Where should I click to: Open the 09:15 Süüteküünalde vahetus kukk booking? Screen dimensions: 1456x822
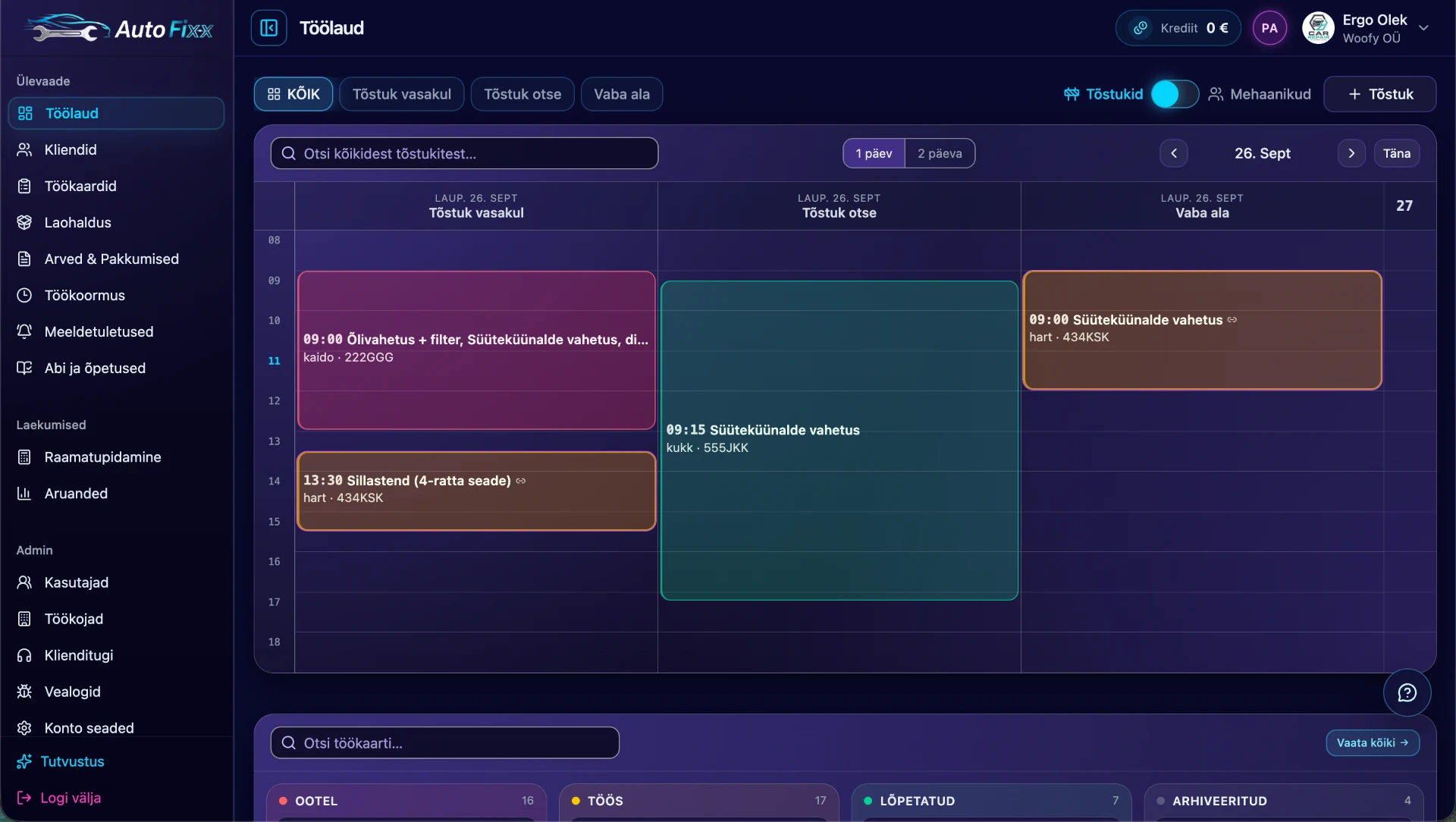click(839, 441)
